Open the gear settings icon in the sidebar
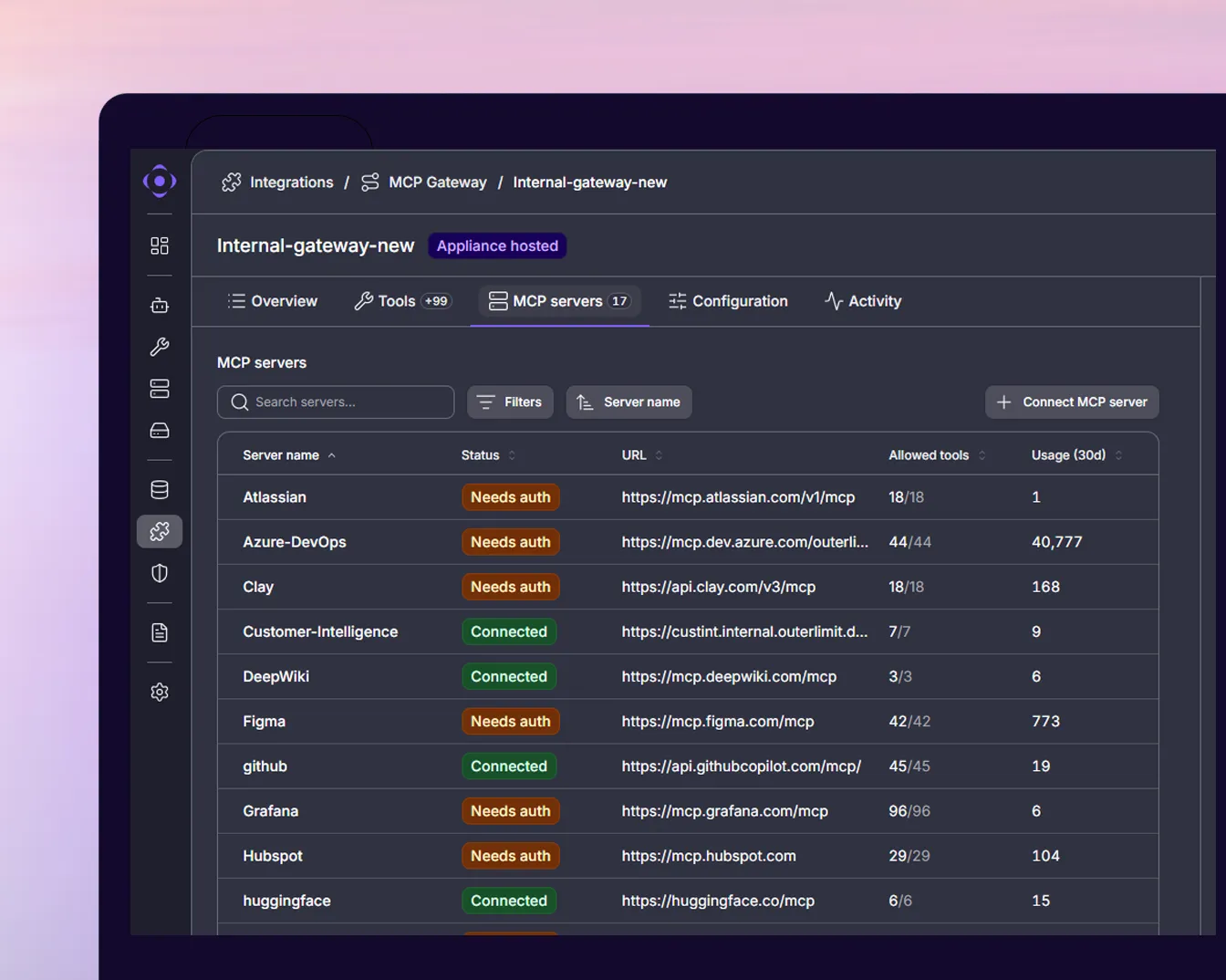This screenshot has height=980, width=1226. tap(160, 692)
